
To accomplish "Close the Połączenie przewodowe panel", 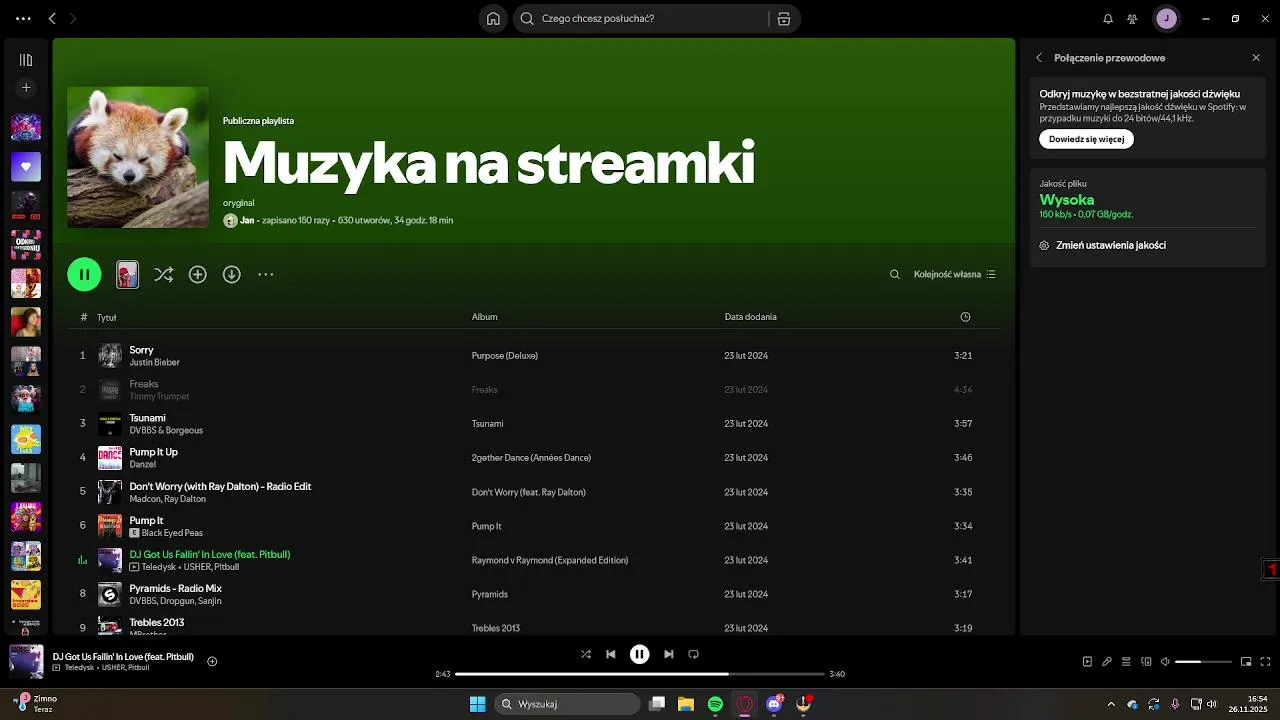I will [1256, 58].
